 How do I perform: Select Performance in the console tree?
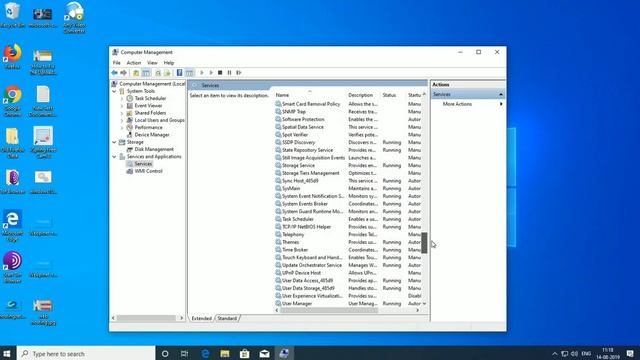(x=148, y=127)
